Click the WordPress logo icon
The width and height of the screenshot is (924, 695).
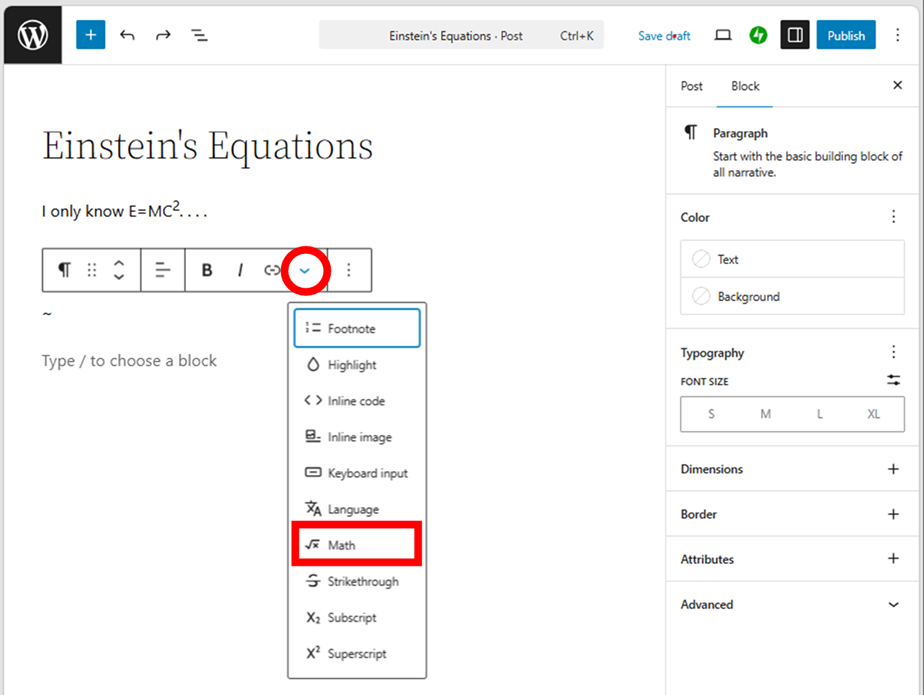[32, 35]
